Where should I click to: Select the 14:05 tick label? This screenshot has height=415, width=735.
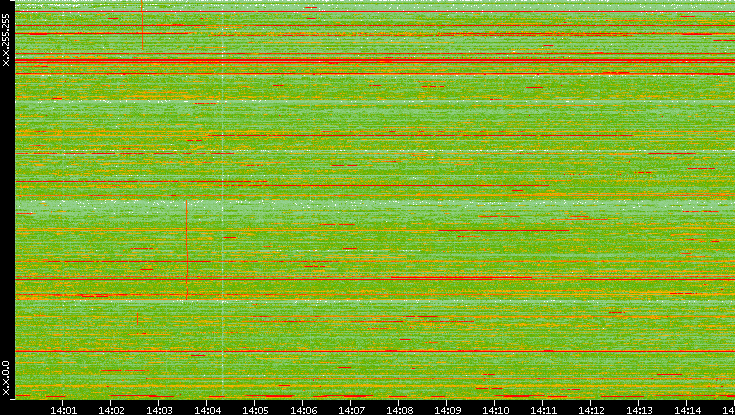(255, 411)
